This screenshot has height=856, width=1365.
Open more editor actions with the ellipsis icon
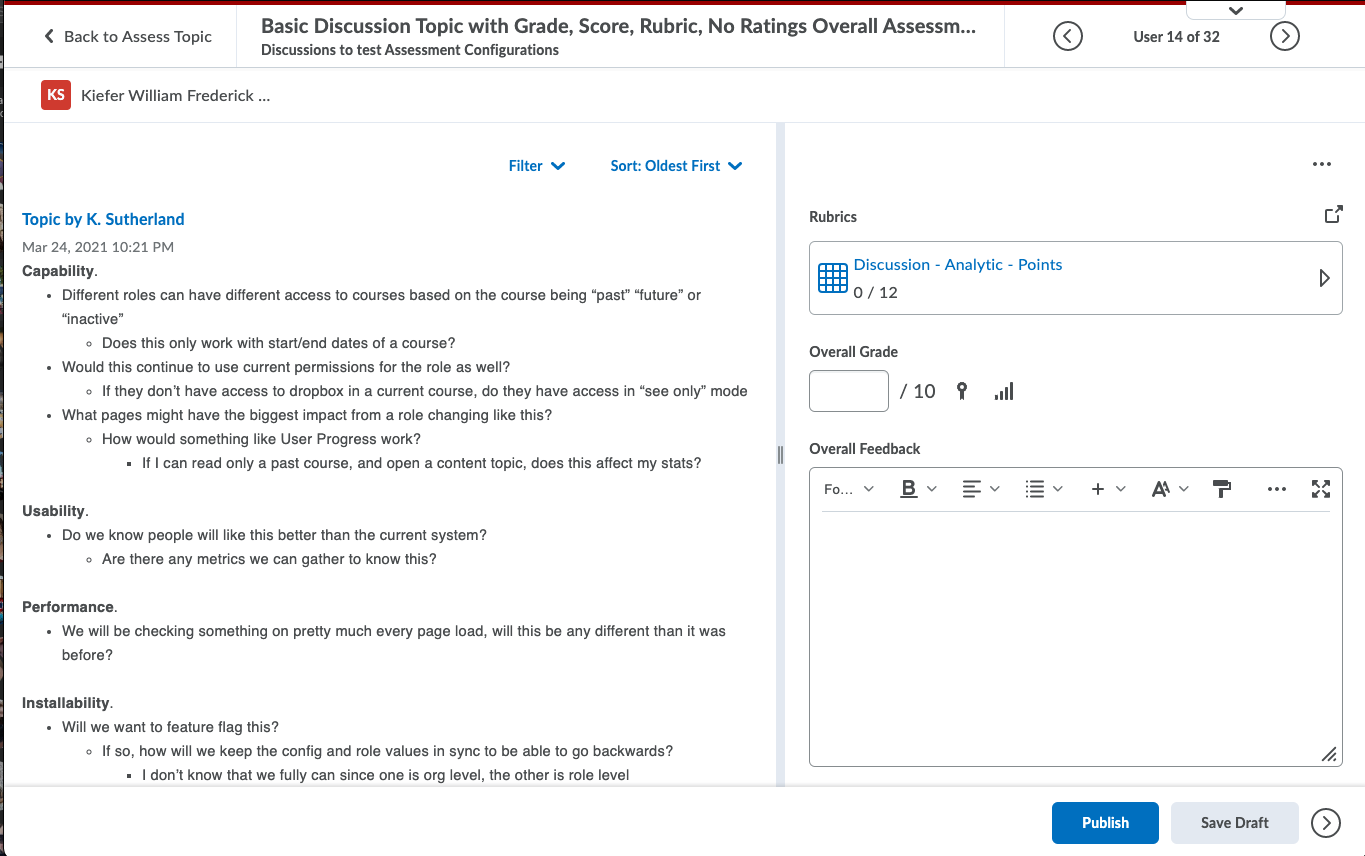(x=1277, y=488)
